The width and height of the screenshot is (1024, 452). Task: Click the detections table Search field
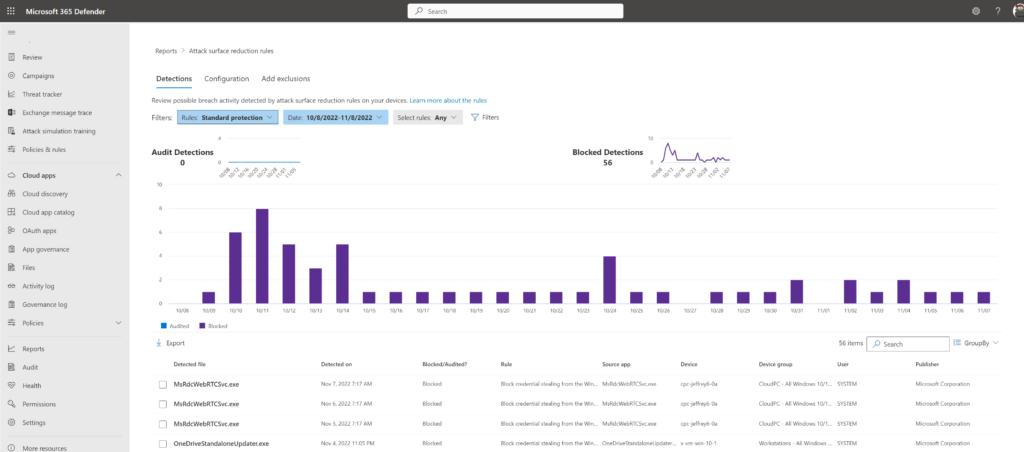coord(908,344)
